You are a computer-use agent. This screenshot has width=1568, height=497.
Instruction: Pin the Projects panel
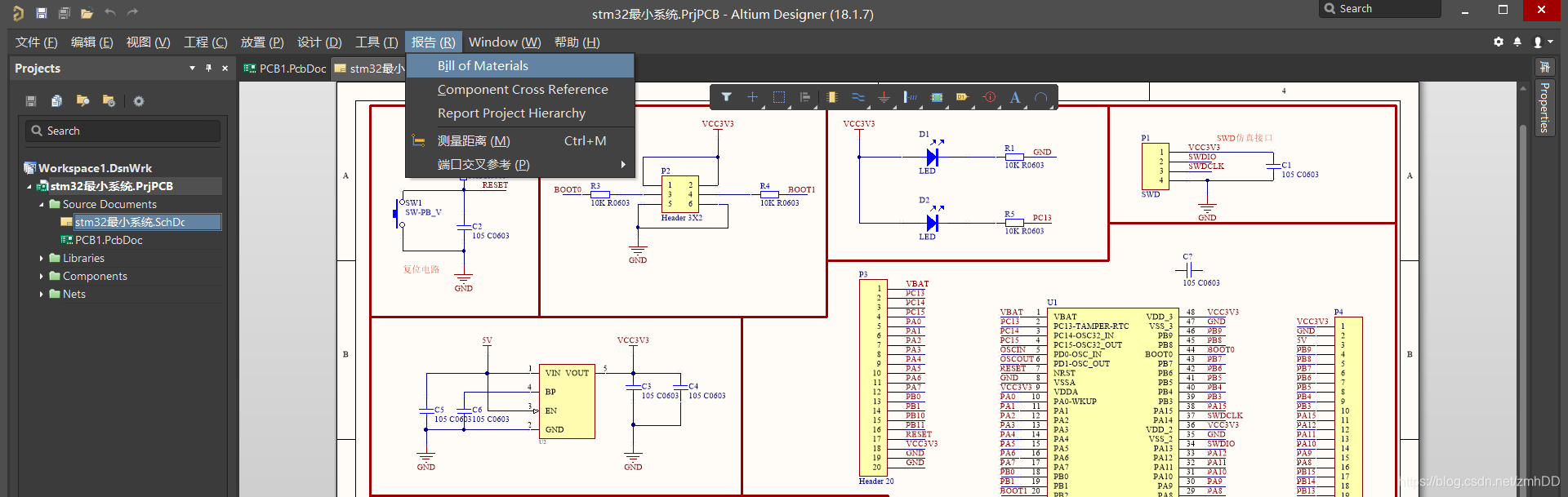coord(209,69)
